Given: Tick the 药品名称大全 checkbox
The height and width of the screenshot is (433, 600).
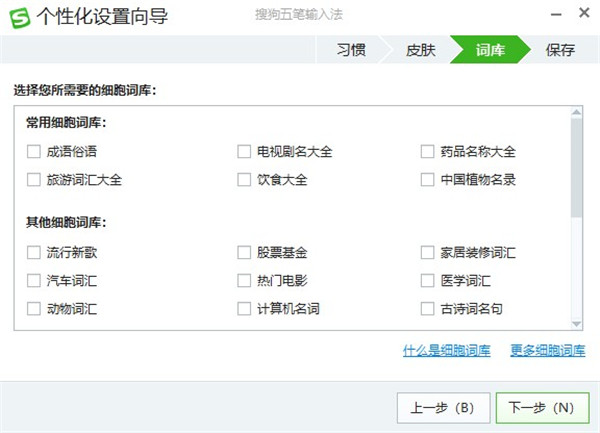Looking at the screenshot, I should tap(427, 152).
